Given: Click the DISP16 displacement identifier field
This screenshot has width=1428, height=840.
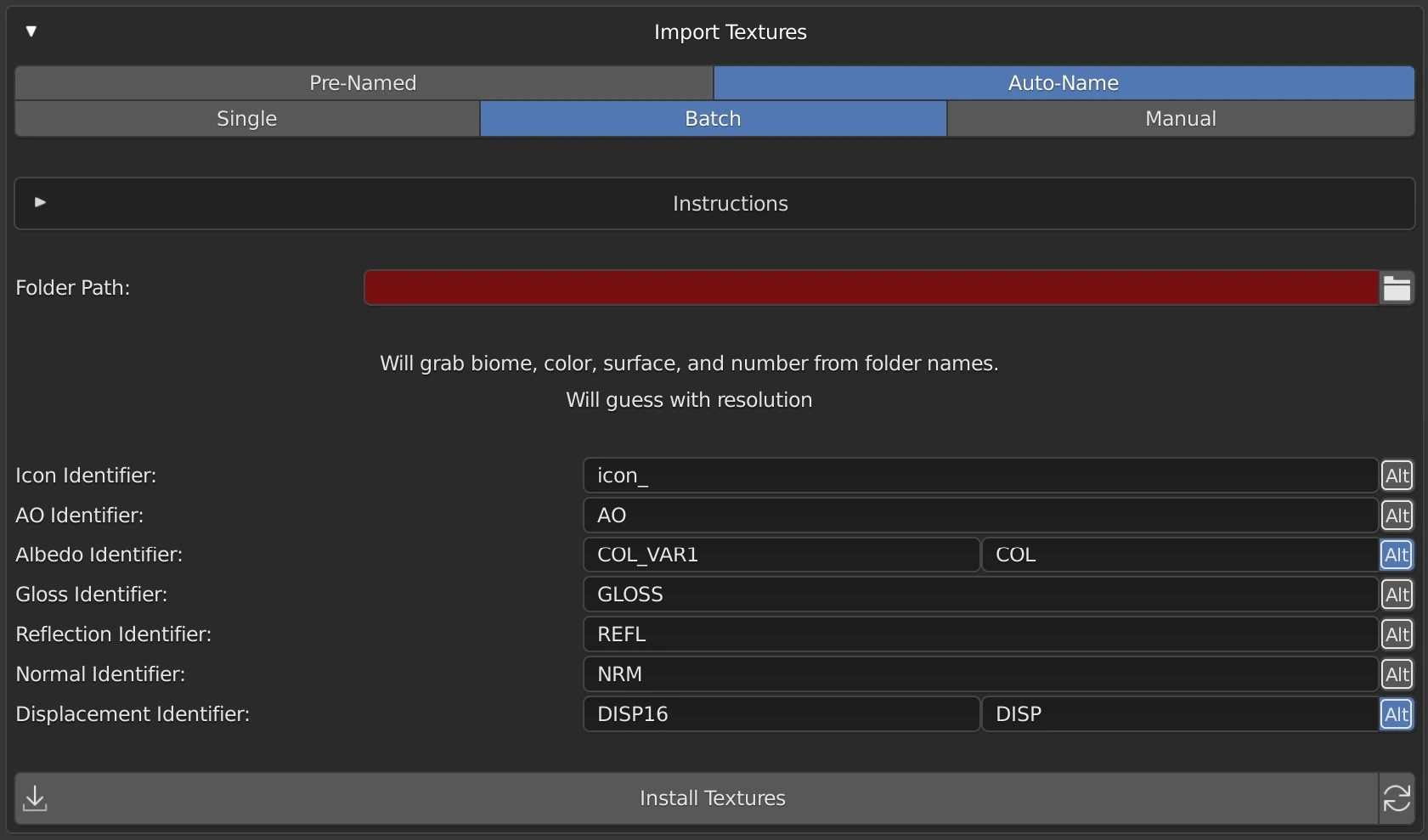Looking at the screenshot, I should (781, 714).
